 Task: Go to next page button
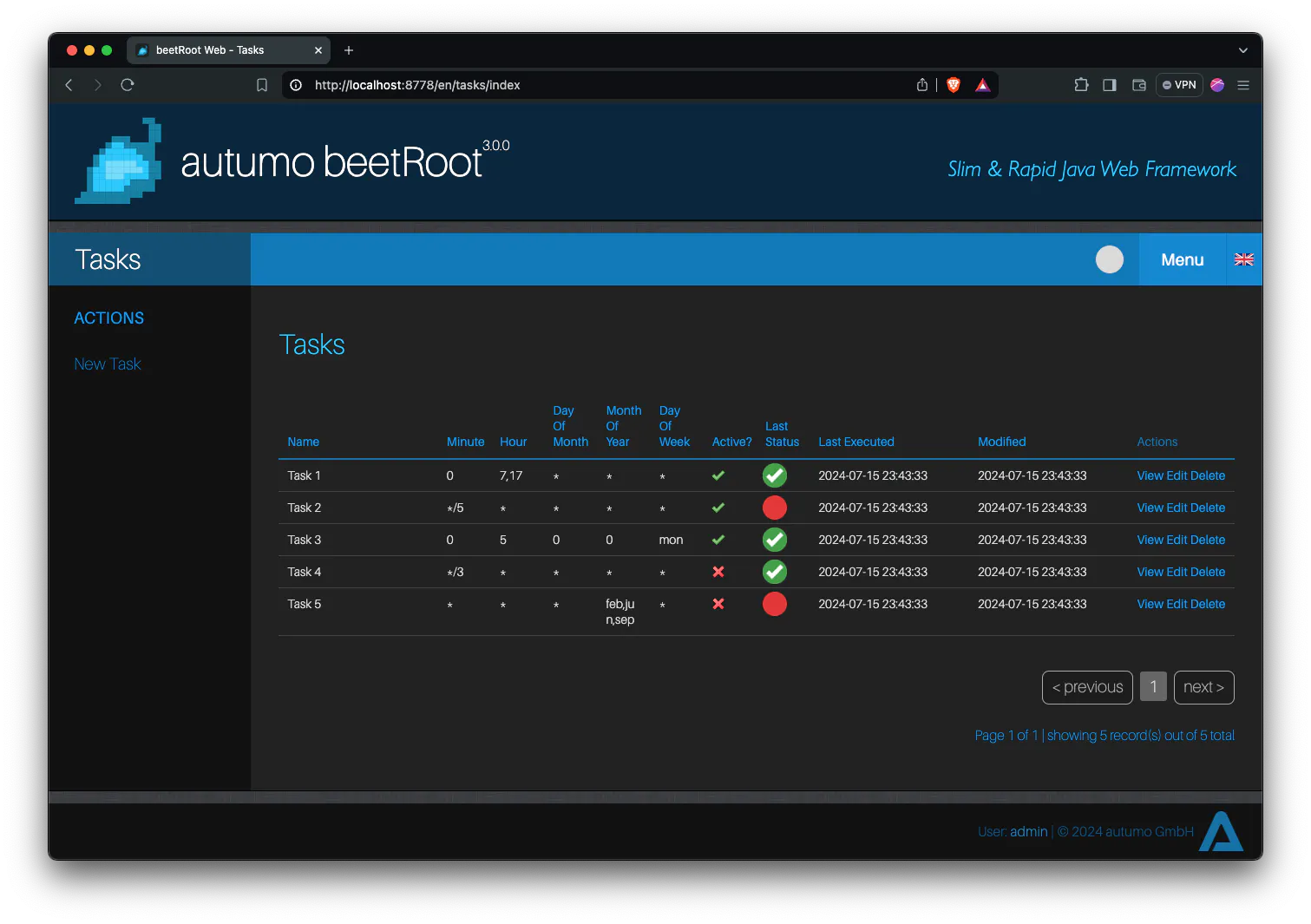[x=1203, y=687]
